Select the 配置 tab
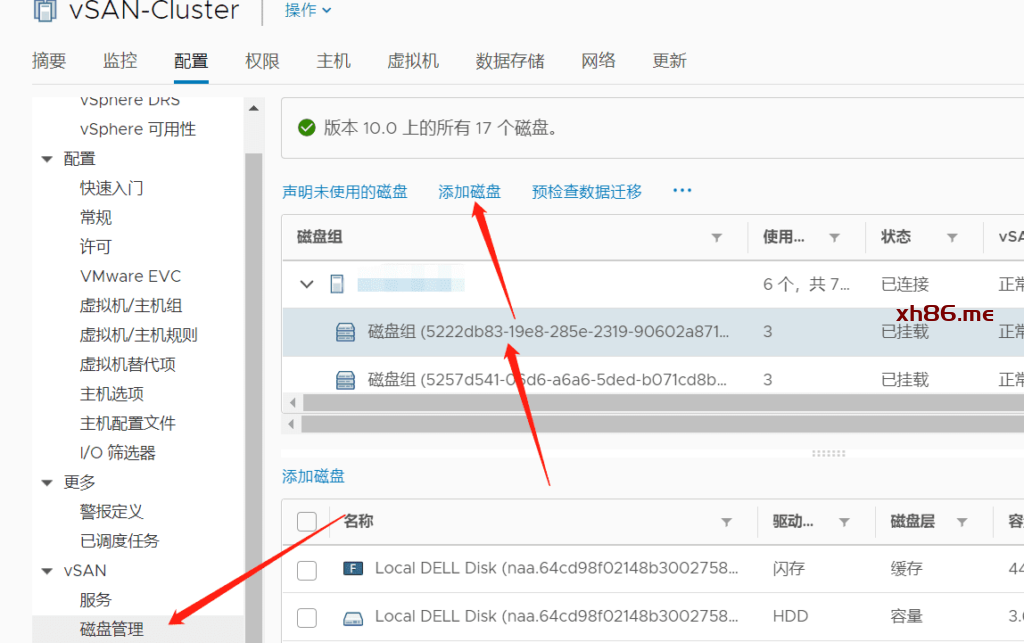The image size is (1024, 643). coord(191,61)
